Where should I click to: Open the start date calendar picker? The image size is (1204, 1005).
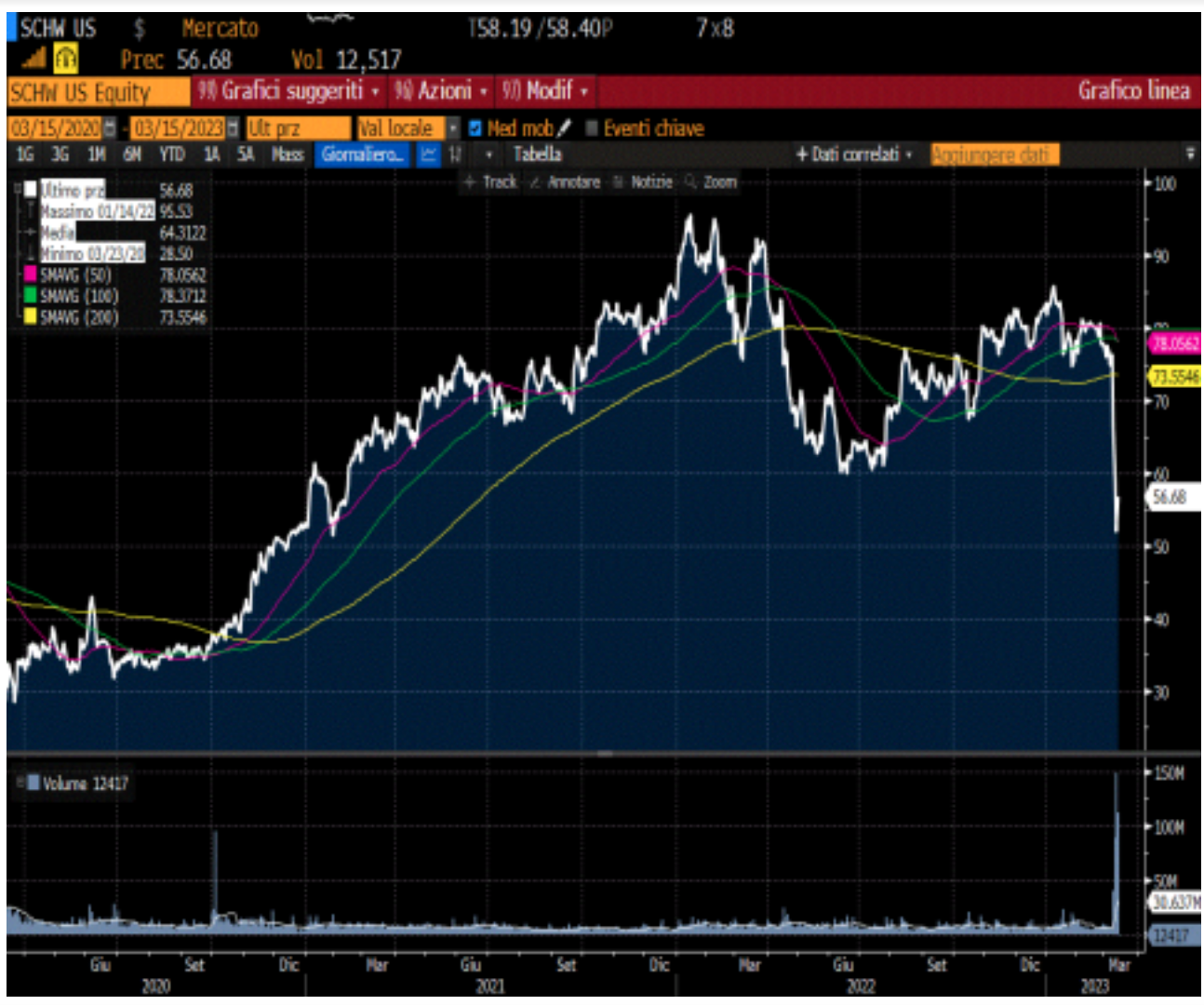[x=110, y=128]
